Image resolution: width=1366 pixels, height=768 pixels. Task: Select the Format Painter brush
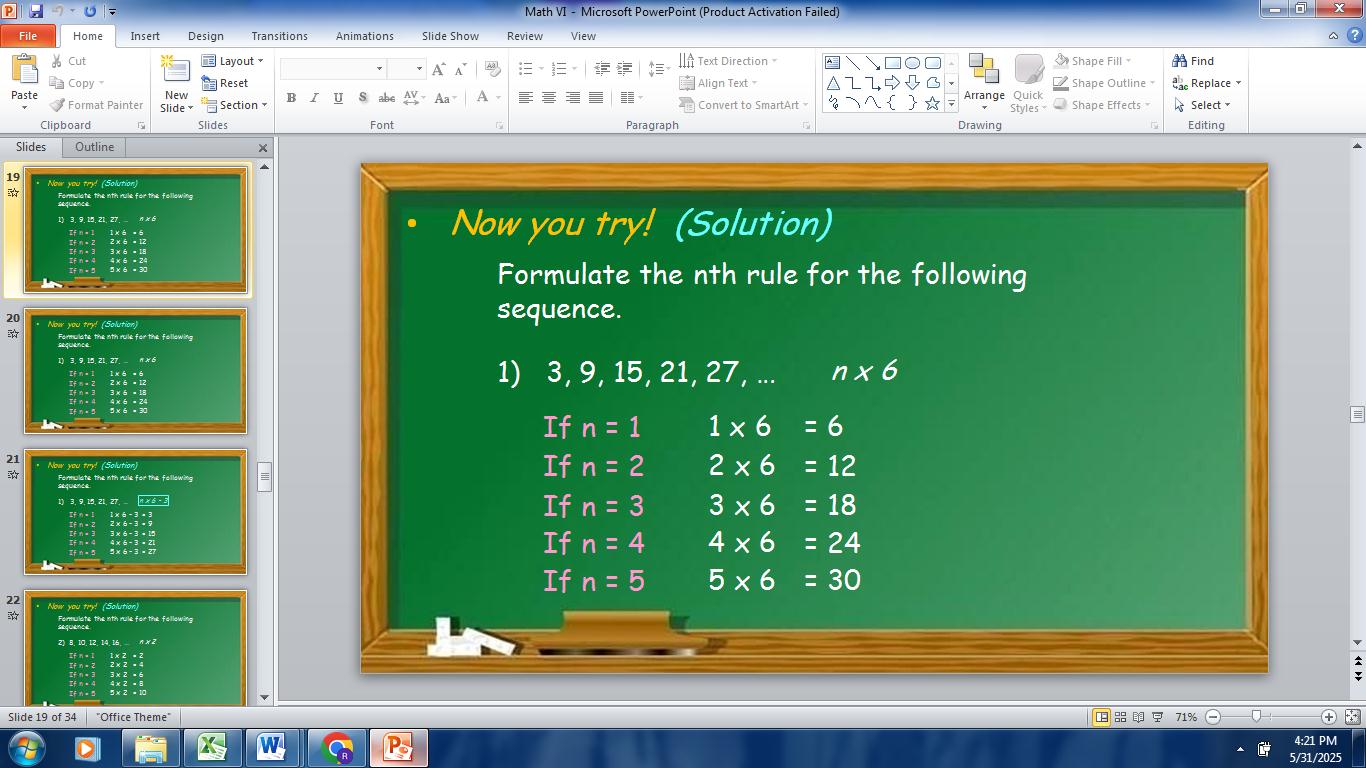click(x=96, y=105)
